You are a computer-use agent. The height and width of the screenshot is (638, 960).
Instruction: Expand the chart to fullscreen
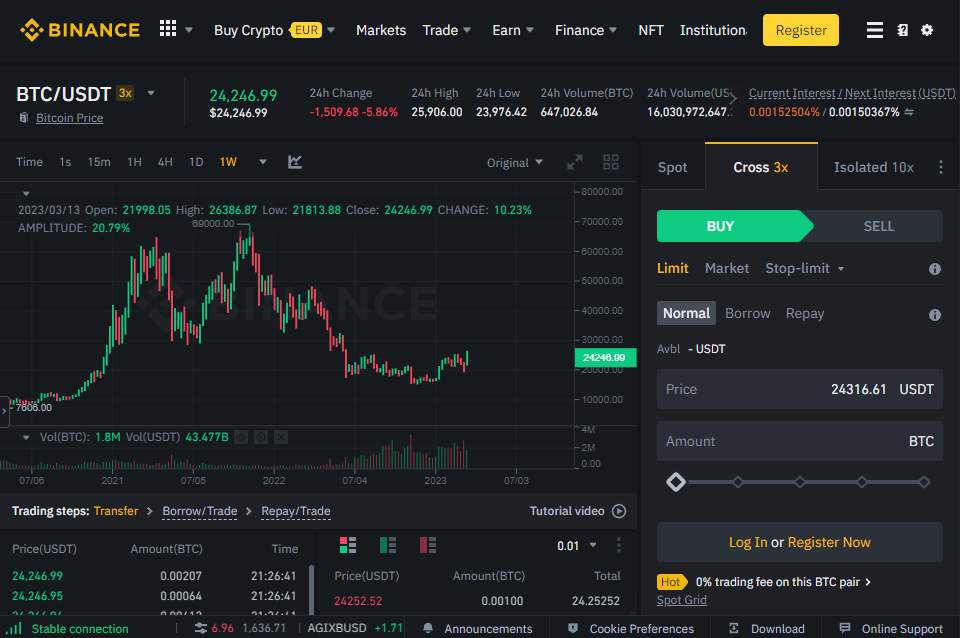pyautogui.click(x=574, y=162)
